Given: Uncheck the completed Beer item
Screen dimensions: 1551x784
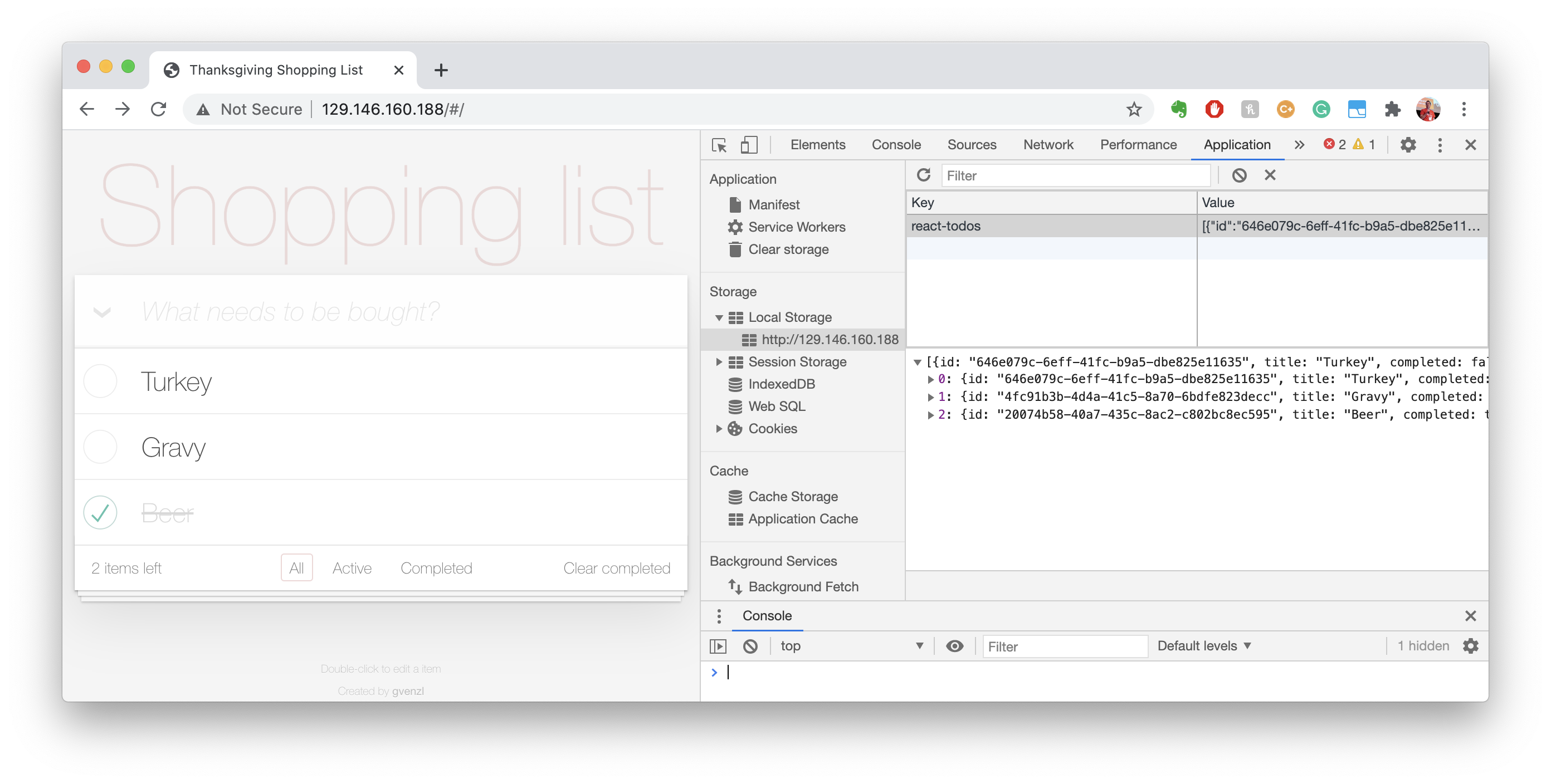Looking at the screenshot, I should tap(100, 513).
